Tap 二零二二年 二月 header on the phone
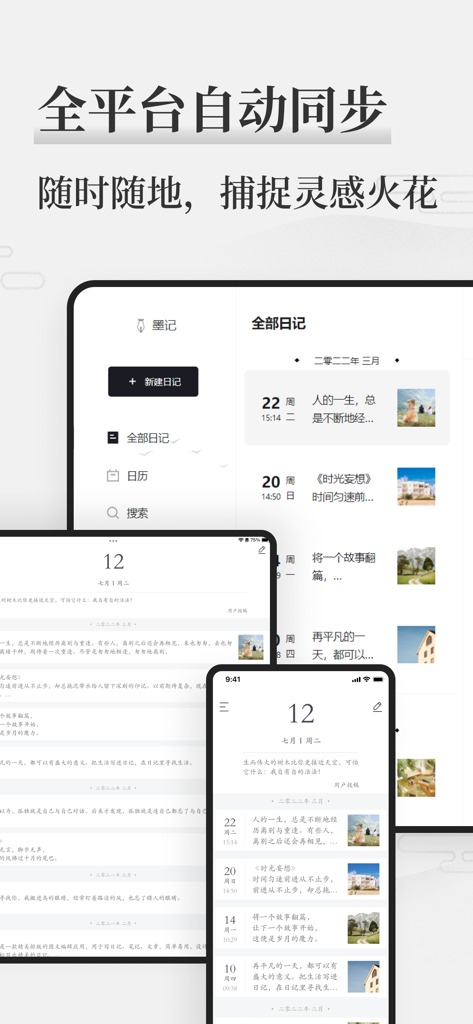Image resolution: width=473 pixels, height=1024 pixels. (x=301, y=1009)
